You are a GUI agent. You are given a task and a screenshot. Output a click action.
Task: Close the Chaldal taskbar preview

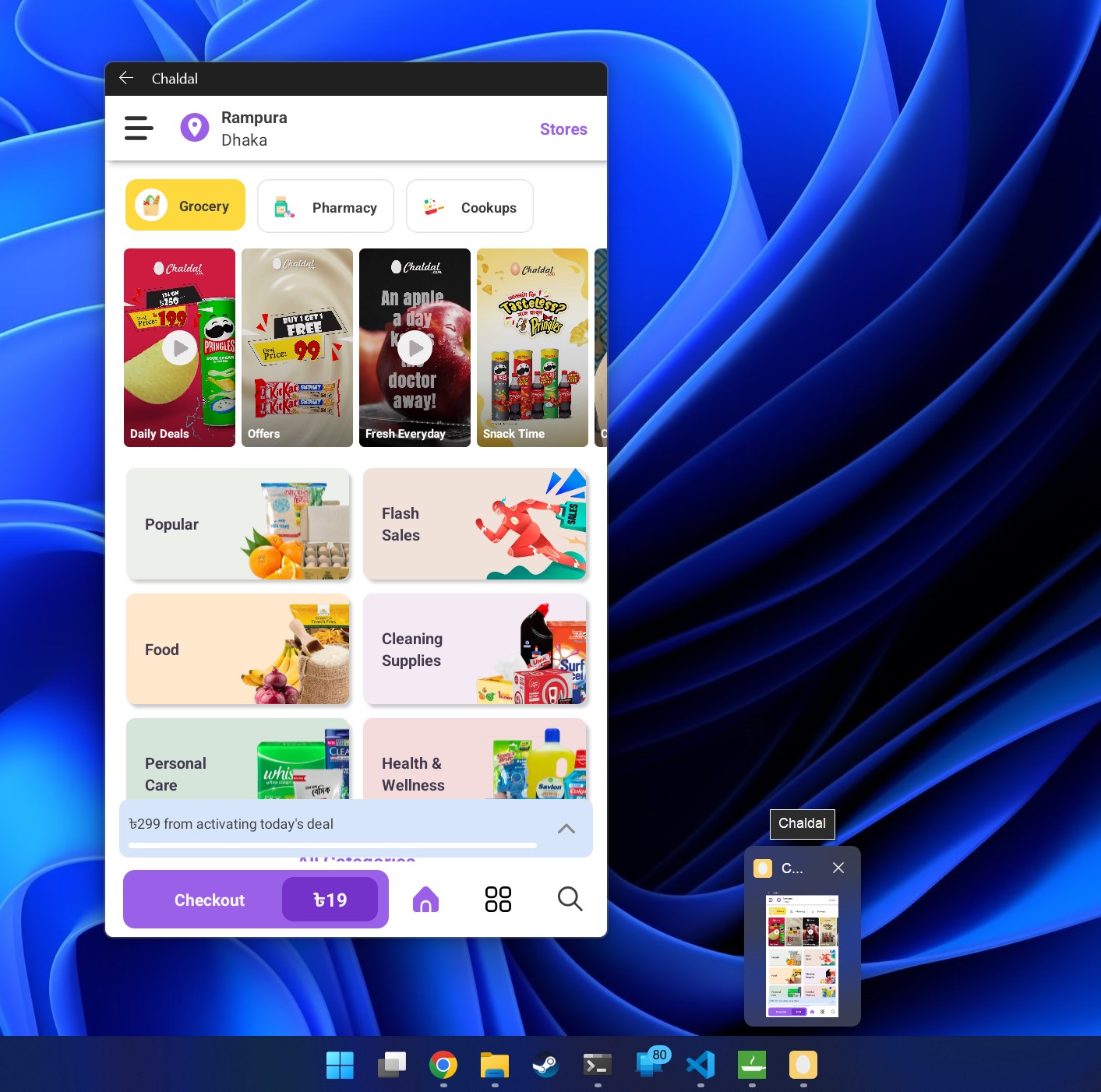click(838, 868)
